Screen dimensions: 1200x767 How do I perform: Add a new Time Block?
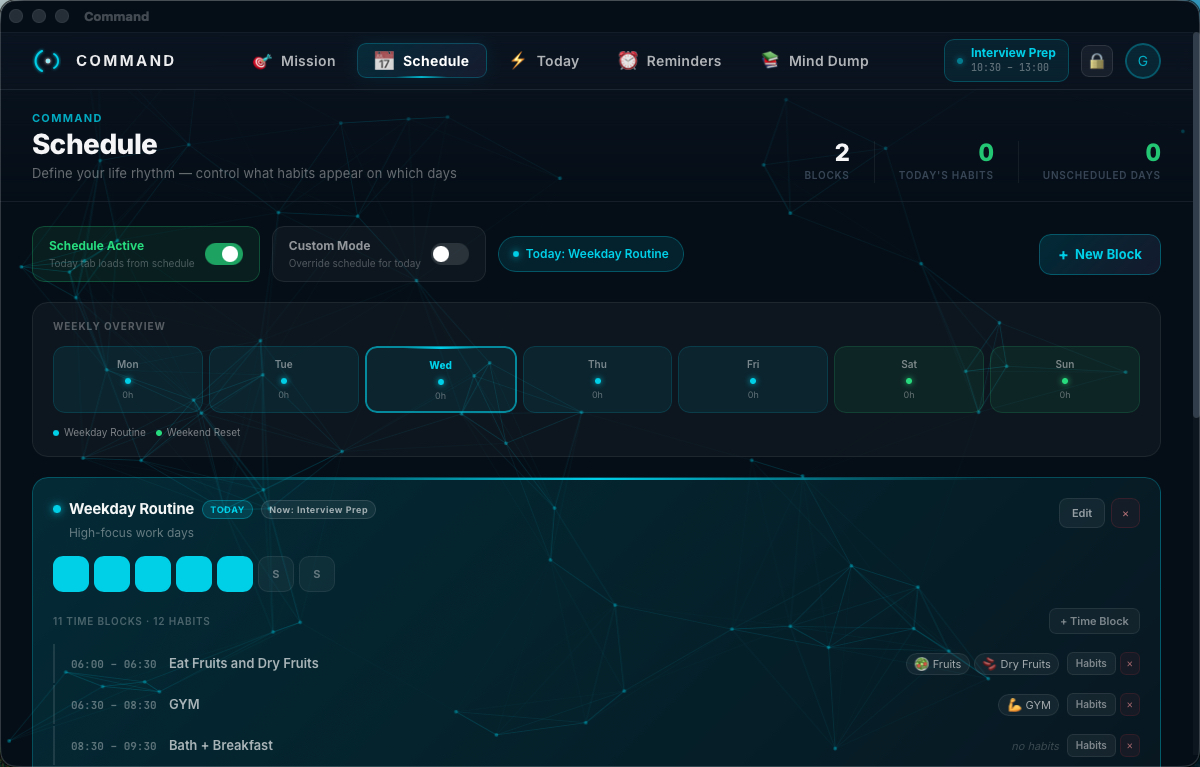point(1094,621)
